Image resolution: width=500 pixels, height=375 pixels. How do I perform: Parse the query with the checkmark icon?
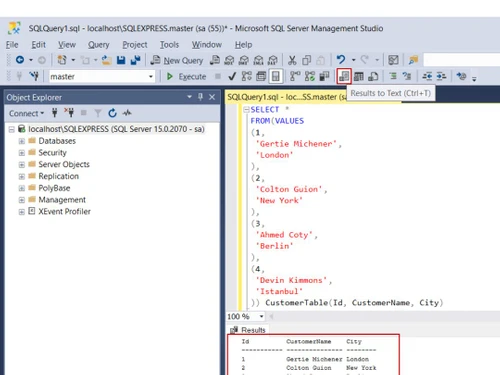pyautogui.click(x=232, y=77)
